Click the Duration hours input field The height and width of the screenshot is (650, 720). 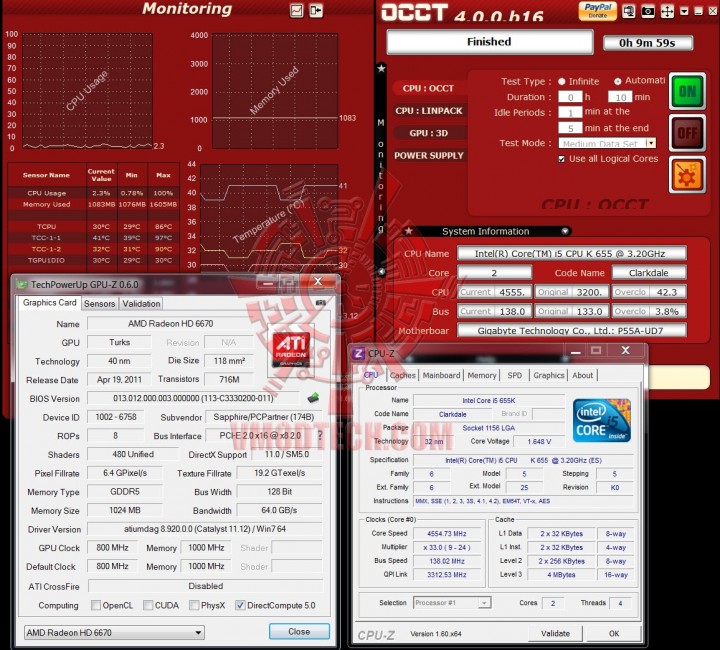[x=570, y=97]
